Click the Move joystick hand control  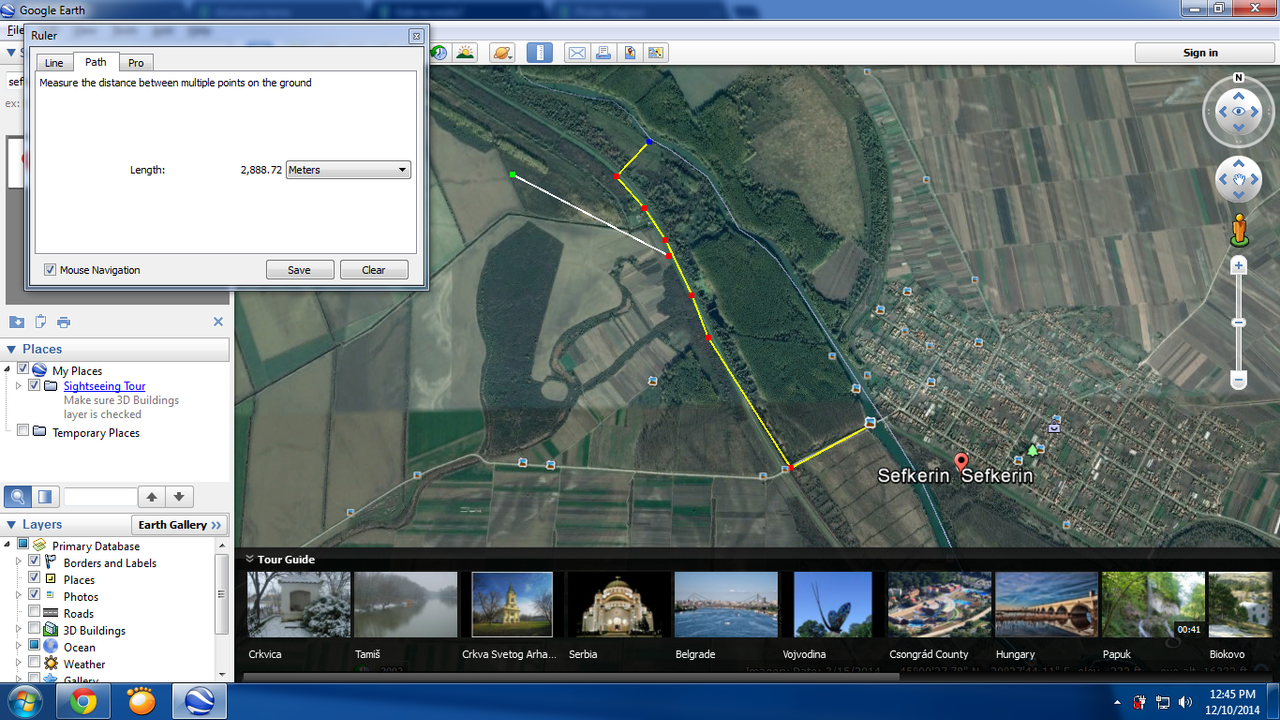click(x=1239, y=181)
